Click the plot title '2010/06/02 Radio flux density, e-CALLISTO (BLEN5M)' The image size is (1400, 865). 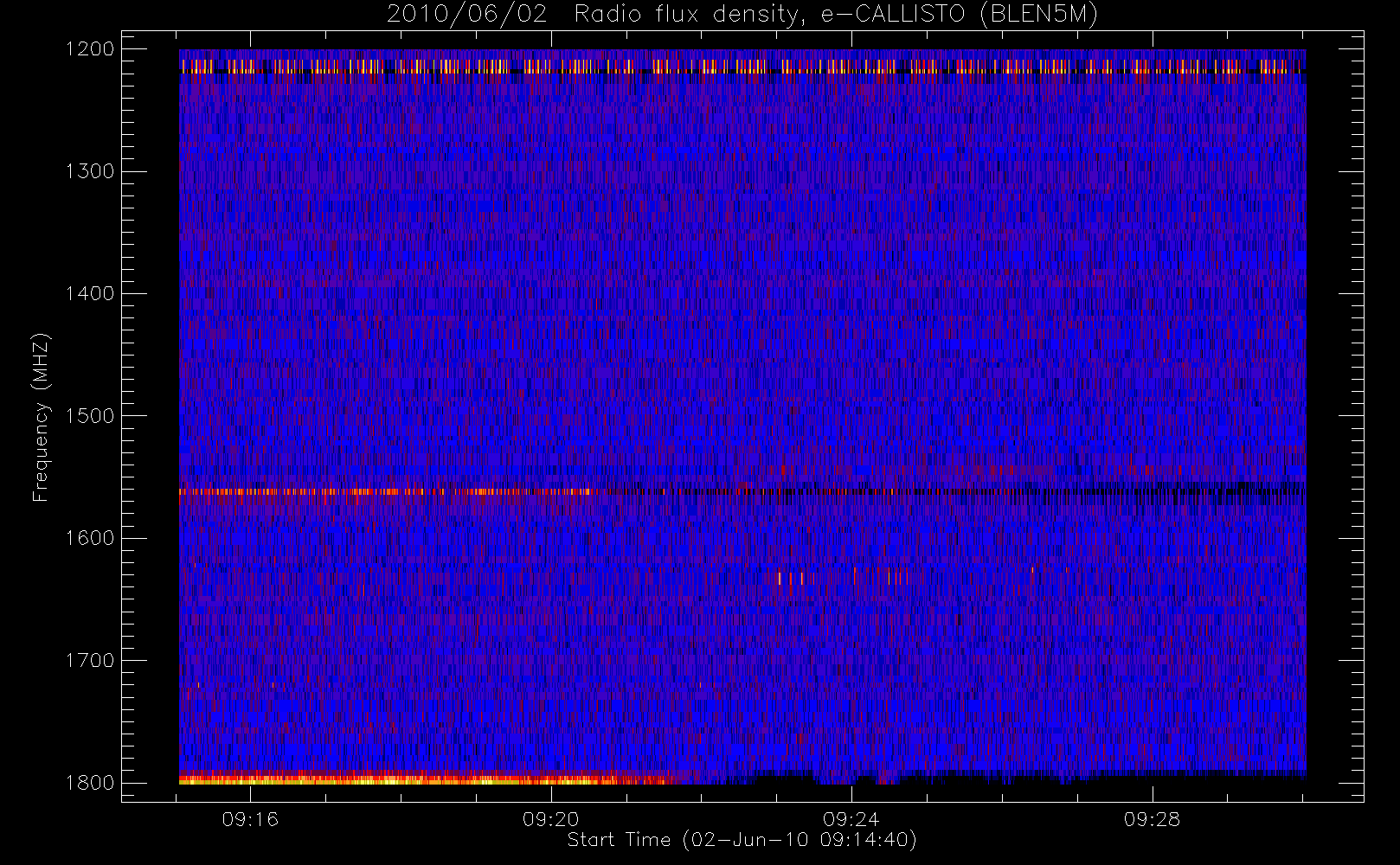coord(742,15)
